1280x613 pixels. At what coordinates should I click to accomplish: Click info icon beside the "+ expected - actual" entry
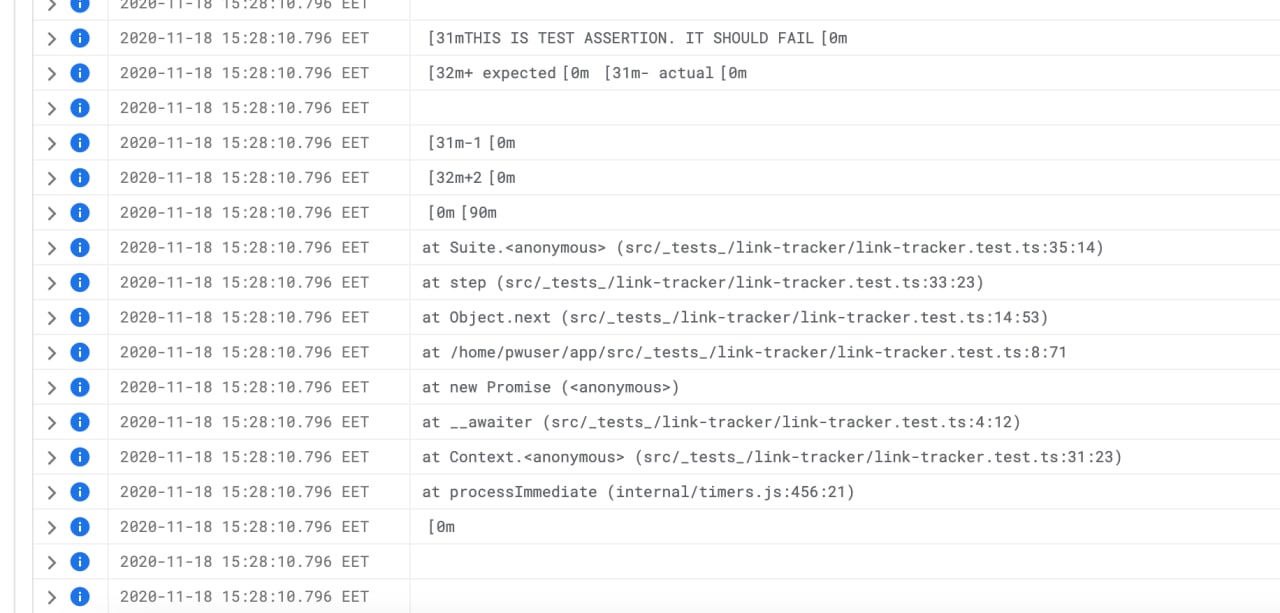[x=80, y=73]
